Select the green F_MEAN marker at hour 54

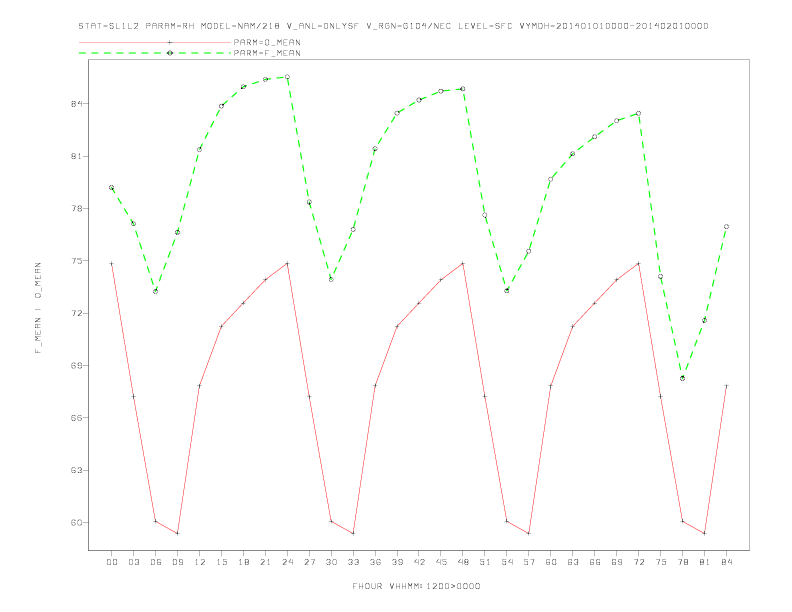tap(507, 290)
